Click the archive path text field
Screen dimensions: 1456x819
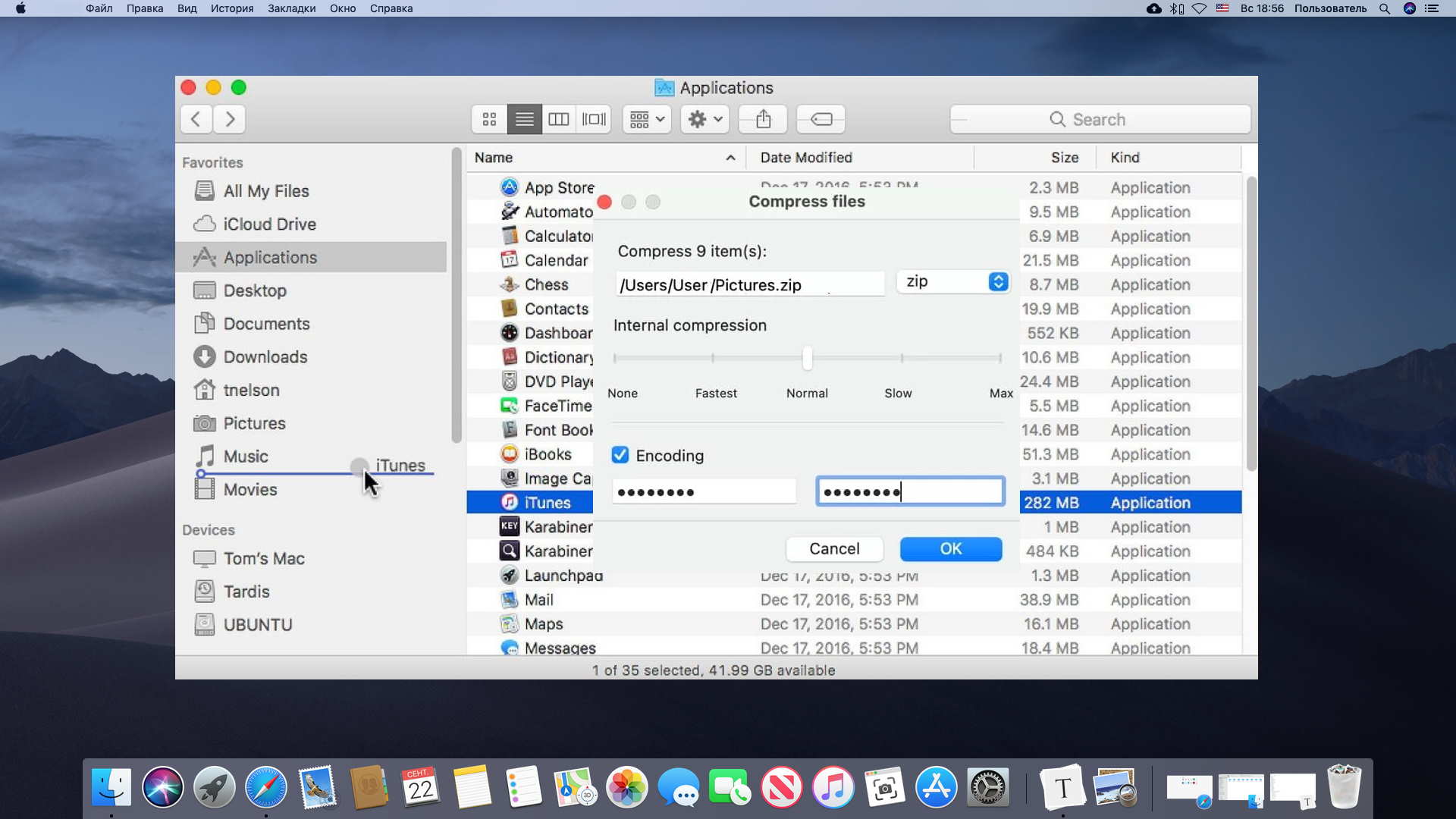749,285
